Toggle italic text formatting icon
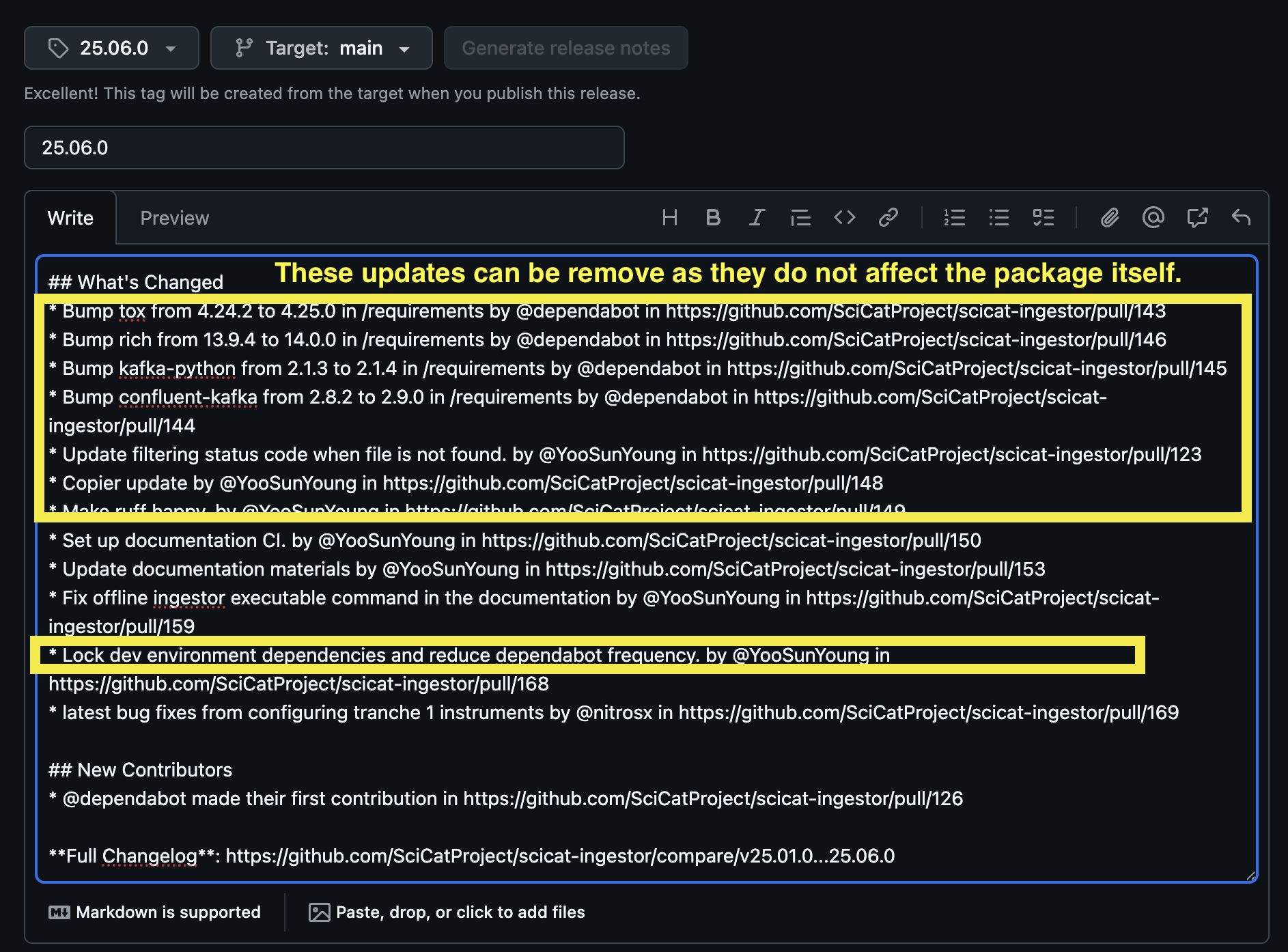The height and width of the screenshot is (952, 1288). pos(757,218)
